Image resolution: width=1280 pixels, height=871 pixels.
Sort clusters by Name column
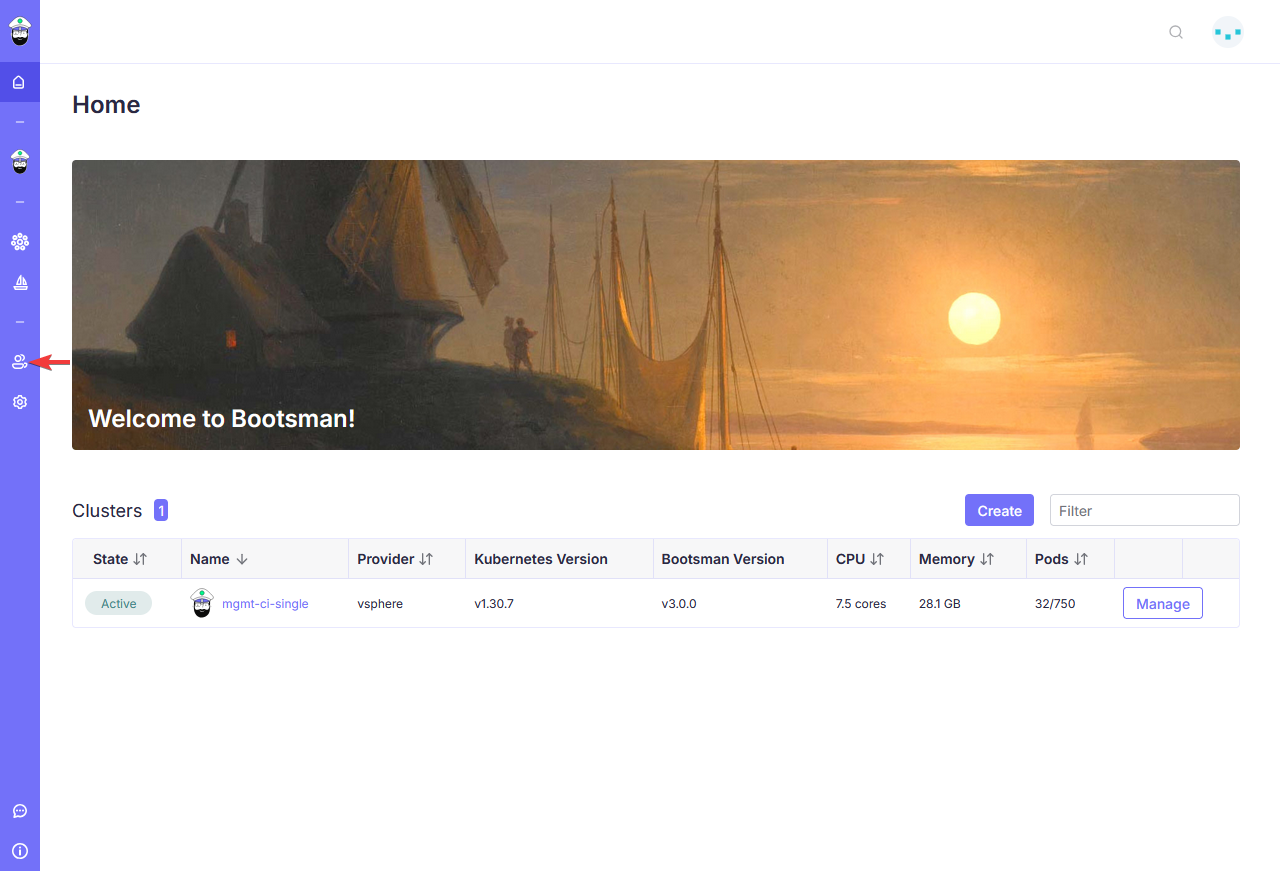tap(241, 559)
